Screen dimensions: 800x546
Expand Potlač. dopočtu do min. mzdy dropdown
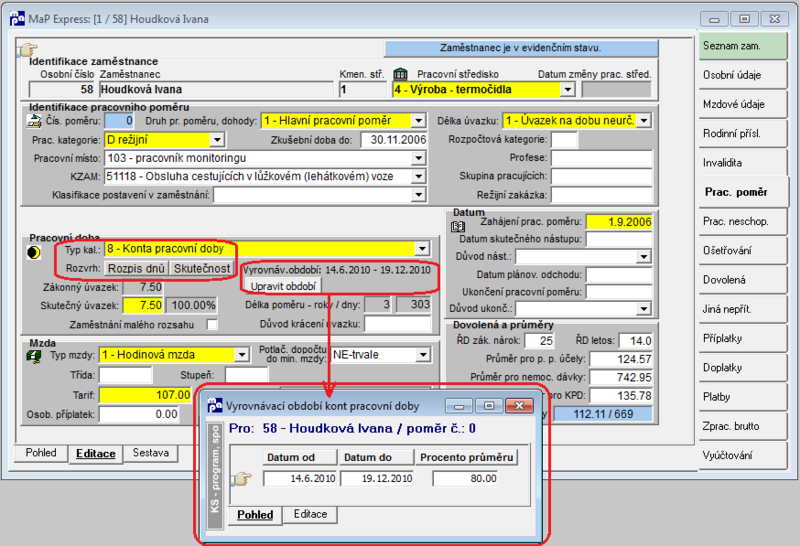[423, 355]
